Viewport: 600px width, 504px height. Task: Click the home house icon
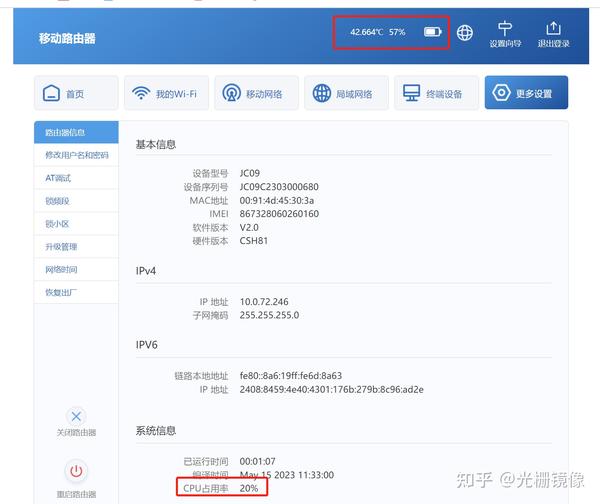(51, 93)
